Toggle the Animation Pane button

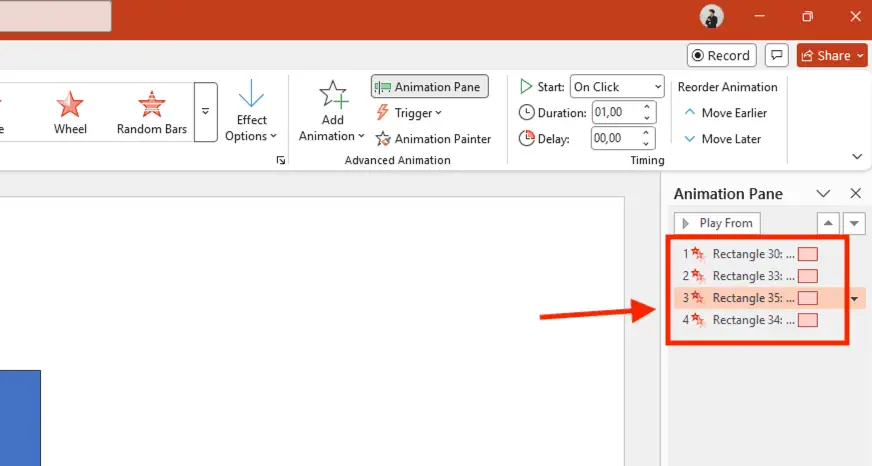(430, 87)
